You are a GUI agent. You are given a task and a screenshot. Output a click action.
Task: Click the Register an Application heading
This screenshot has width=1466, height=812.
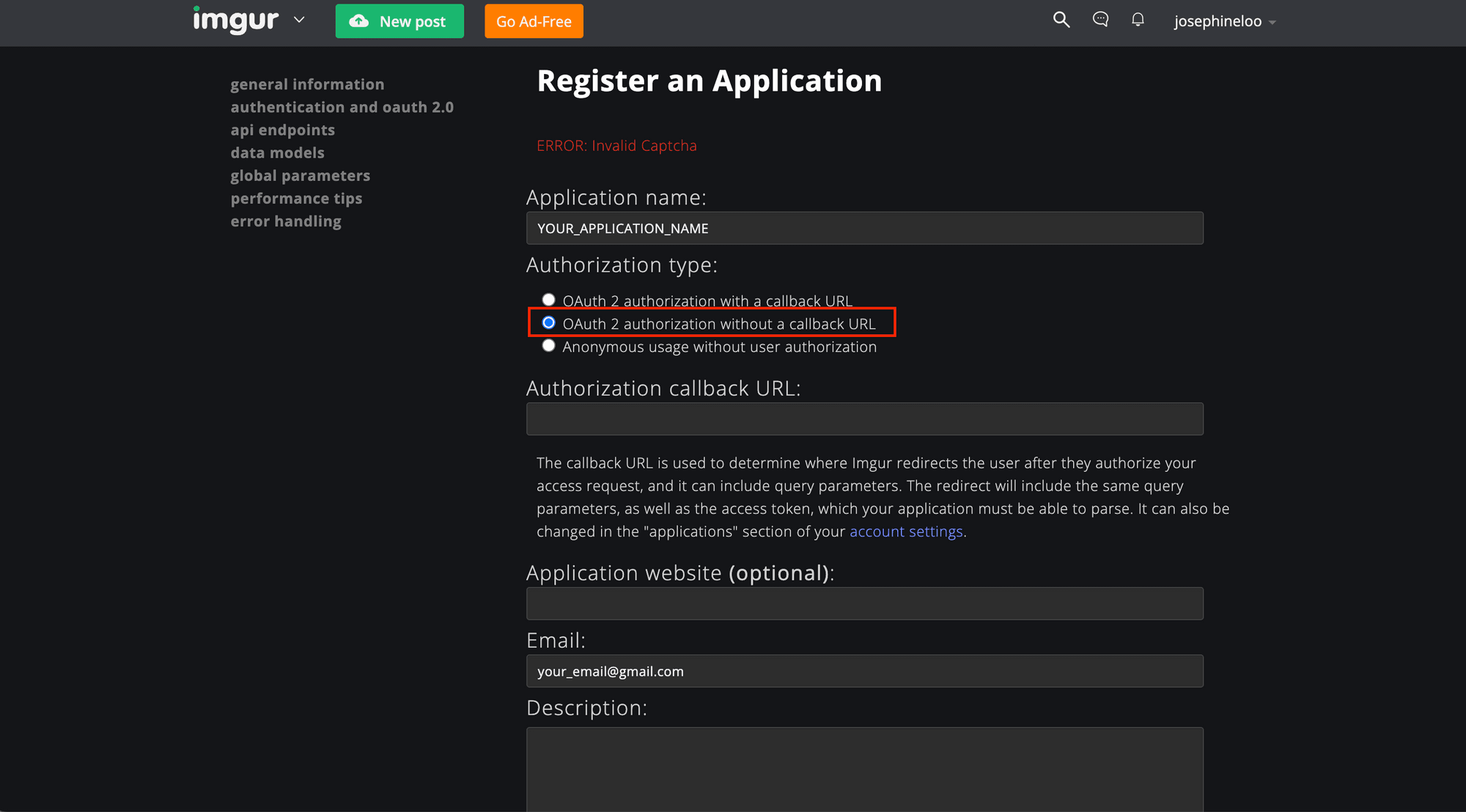click(710, 81)
